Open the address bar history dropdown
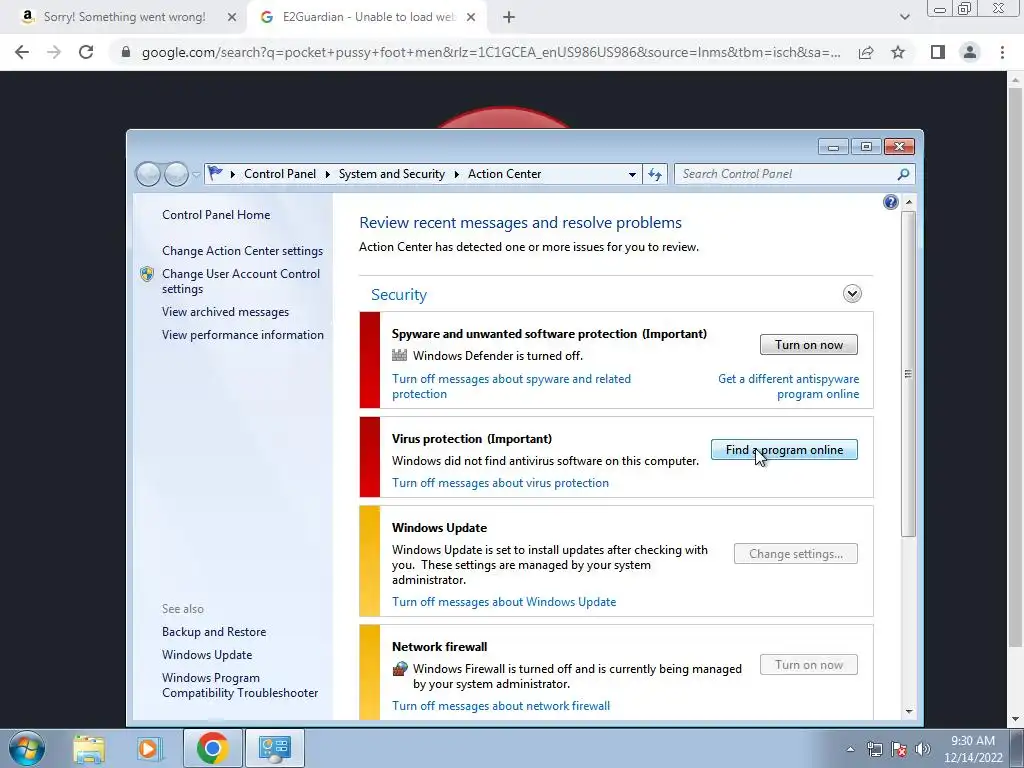This screenshot has width=1024, height=768. [x=632, y=174]
